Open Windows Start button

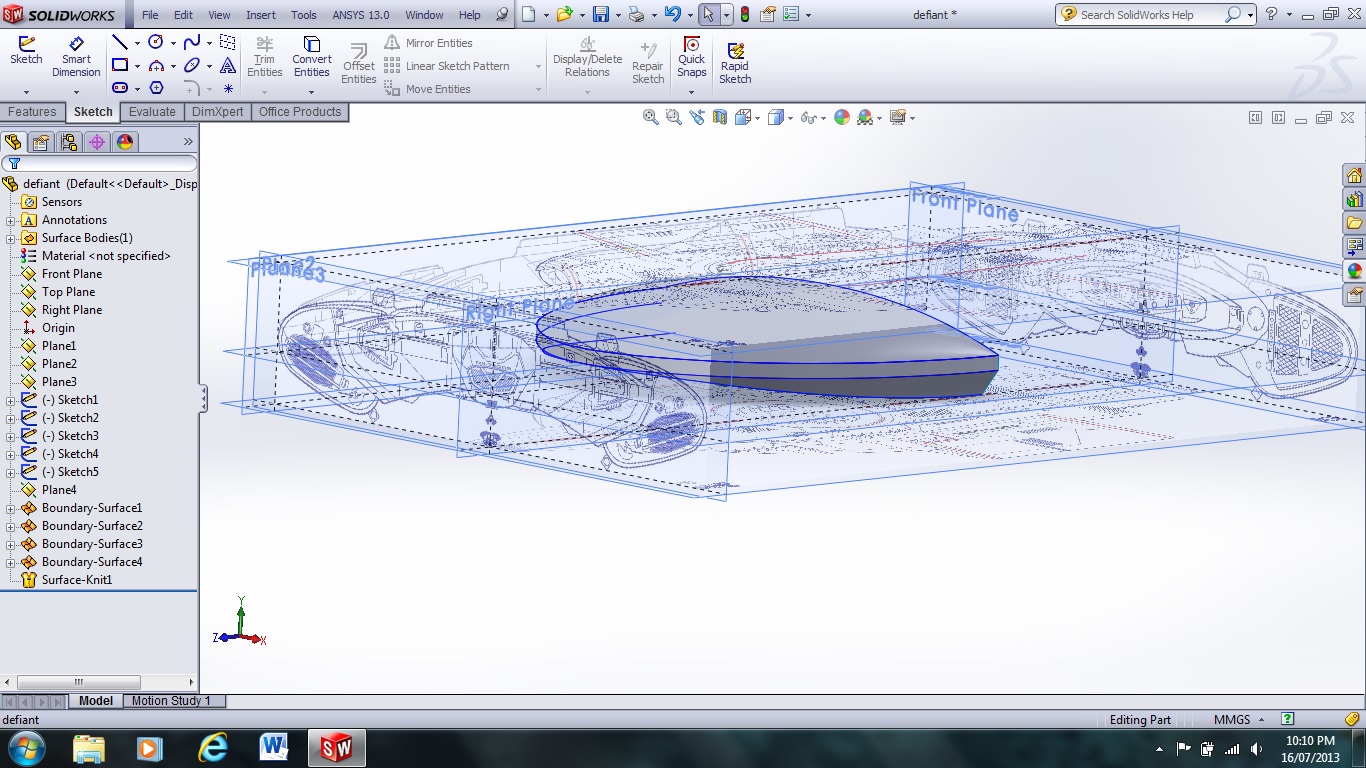click(25, 747)
